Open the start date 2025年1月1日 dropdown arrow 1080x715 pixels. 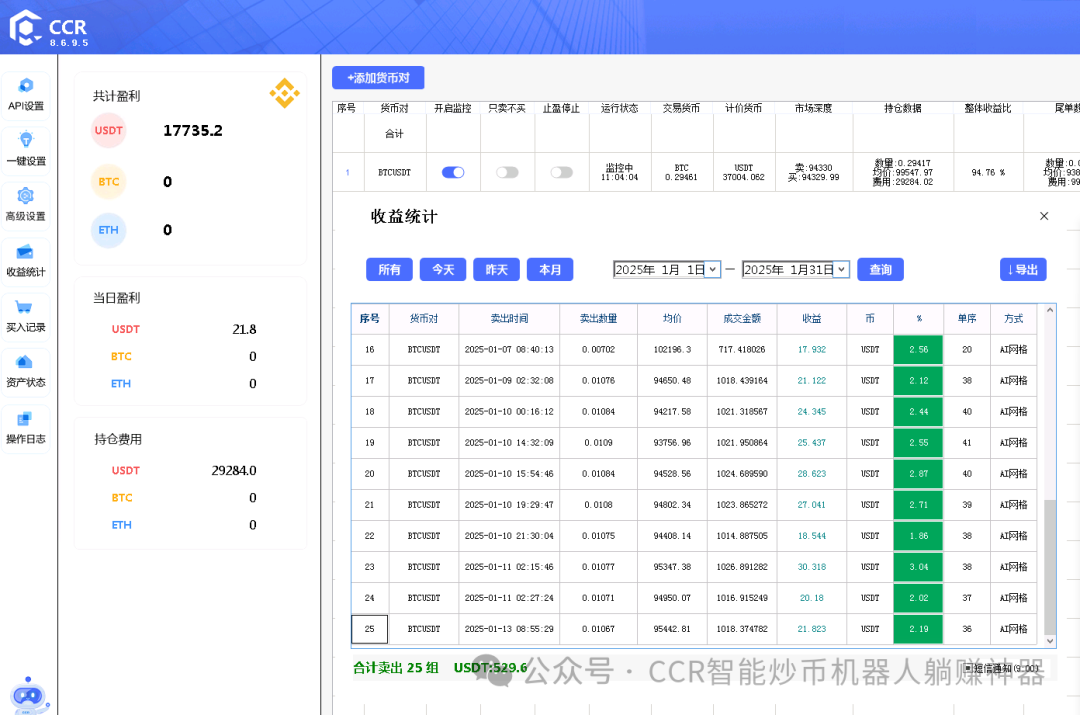coord(713,269)
